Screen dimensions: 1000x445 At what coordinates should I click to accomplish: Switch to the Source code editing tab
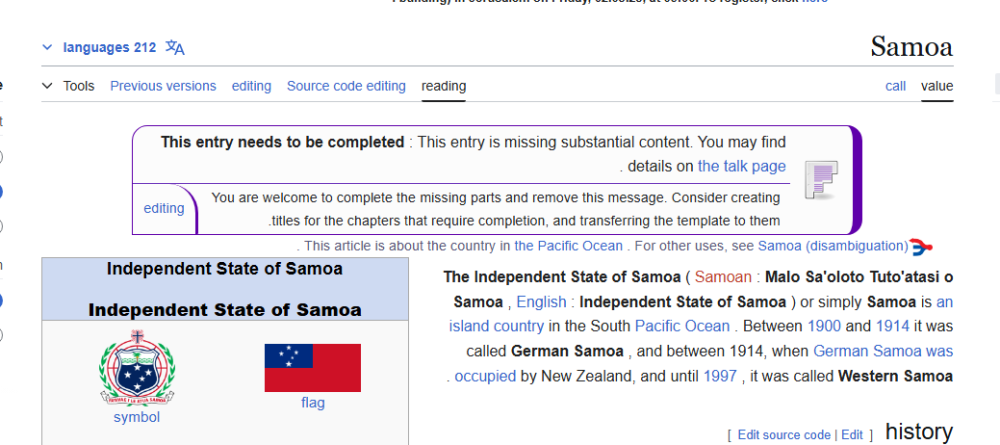click(x=346, y=86)
